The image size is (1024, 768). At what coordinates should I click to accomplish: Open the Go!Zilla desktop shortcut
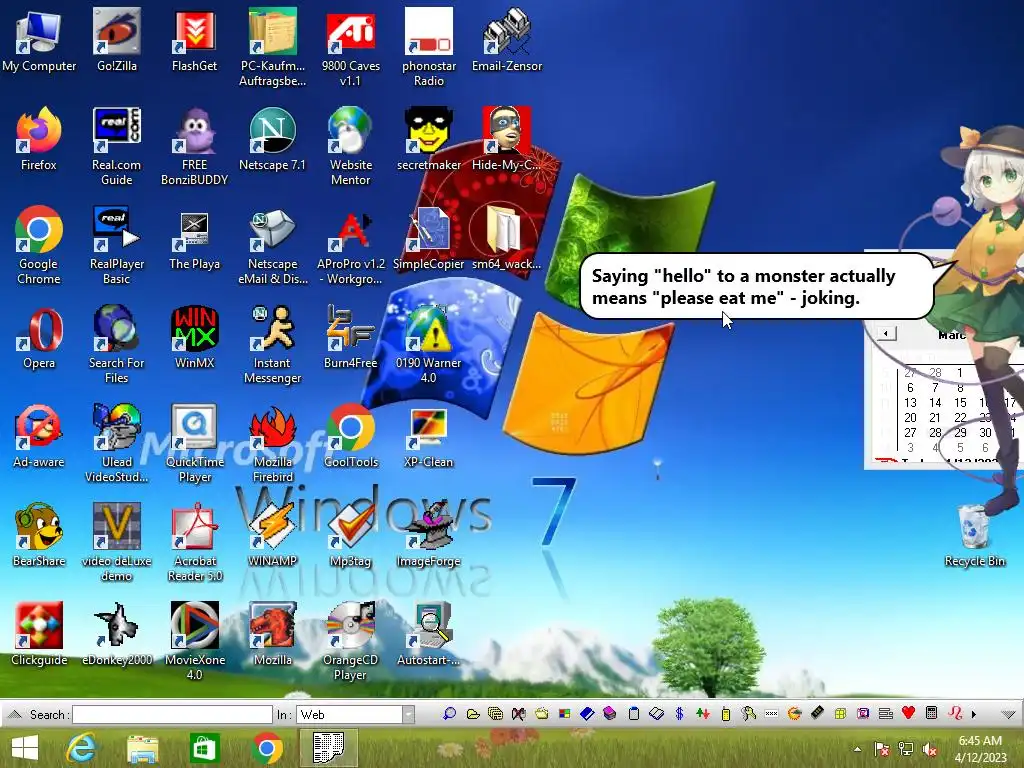[x=116, y=40]
